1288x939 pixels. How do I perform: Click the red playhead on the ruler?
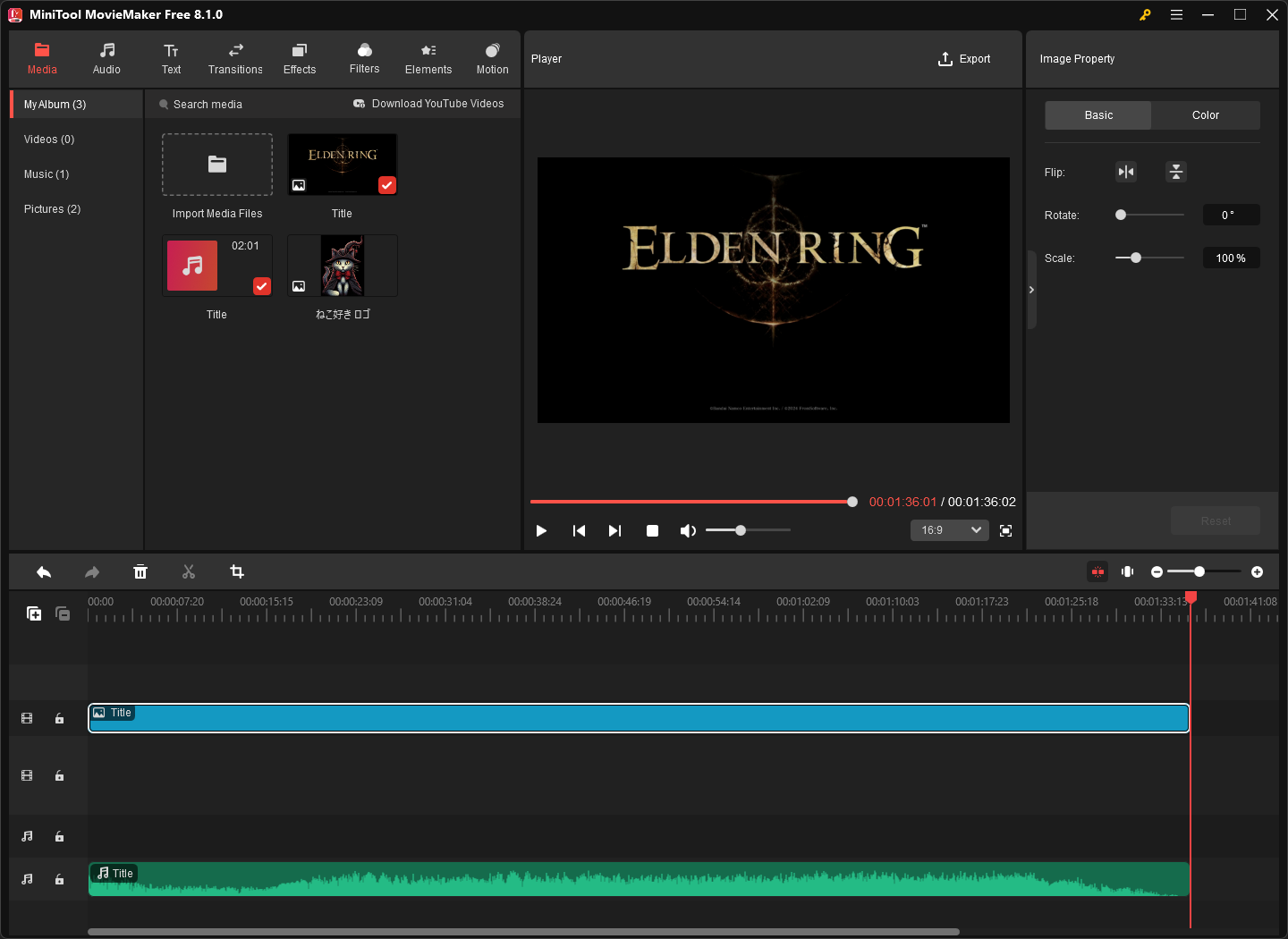(x=1191, y=597)
